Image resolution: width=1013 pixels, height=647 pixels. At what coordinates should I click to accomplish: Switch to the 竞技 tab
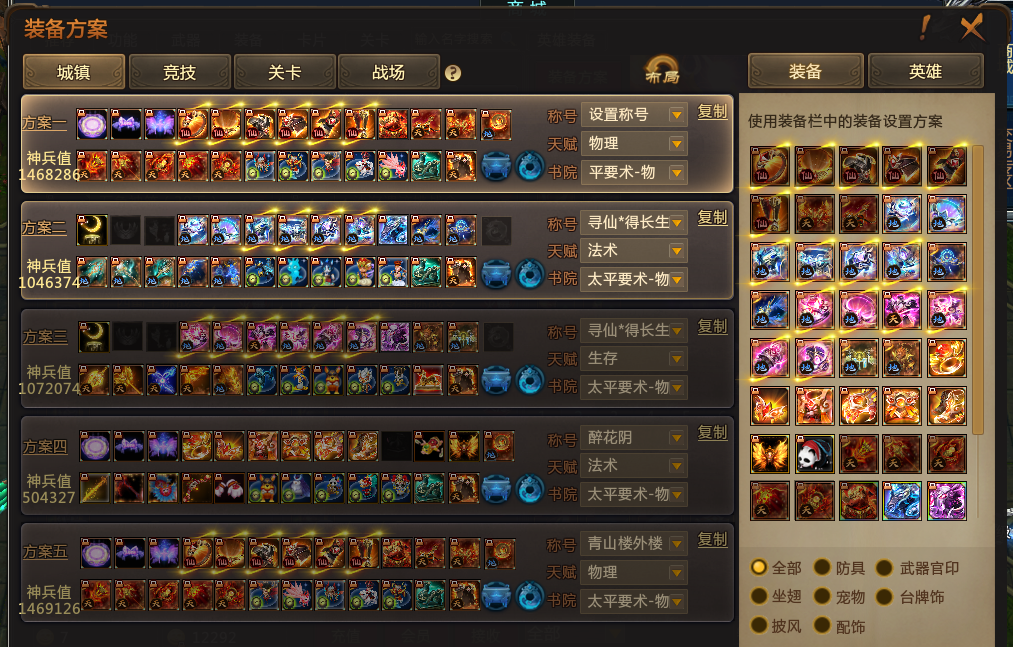pyautogui.click(x=180, y=72)
